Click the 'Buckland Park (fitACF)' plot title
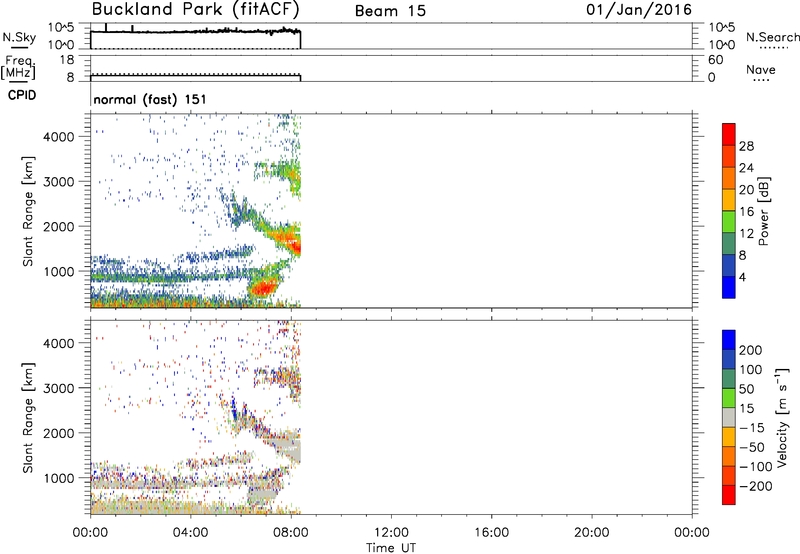800x554 pixels. click(195, 10)
